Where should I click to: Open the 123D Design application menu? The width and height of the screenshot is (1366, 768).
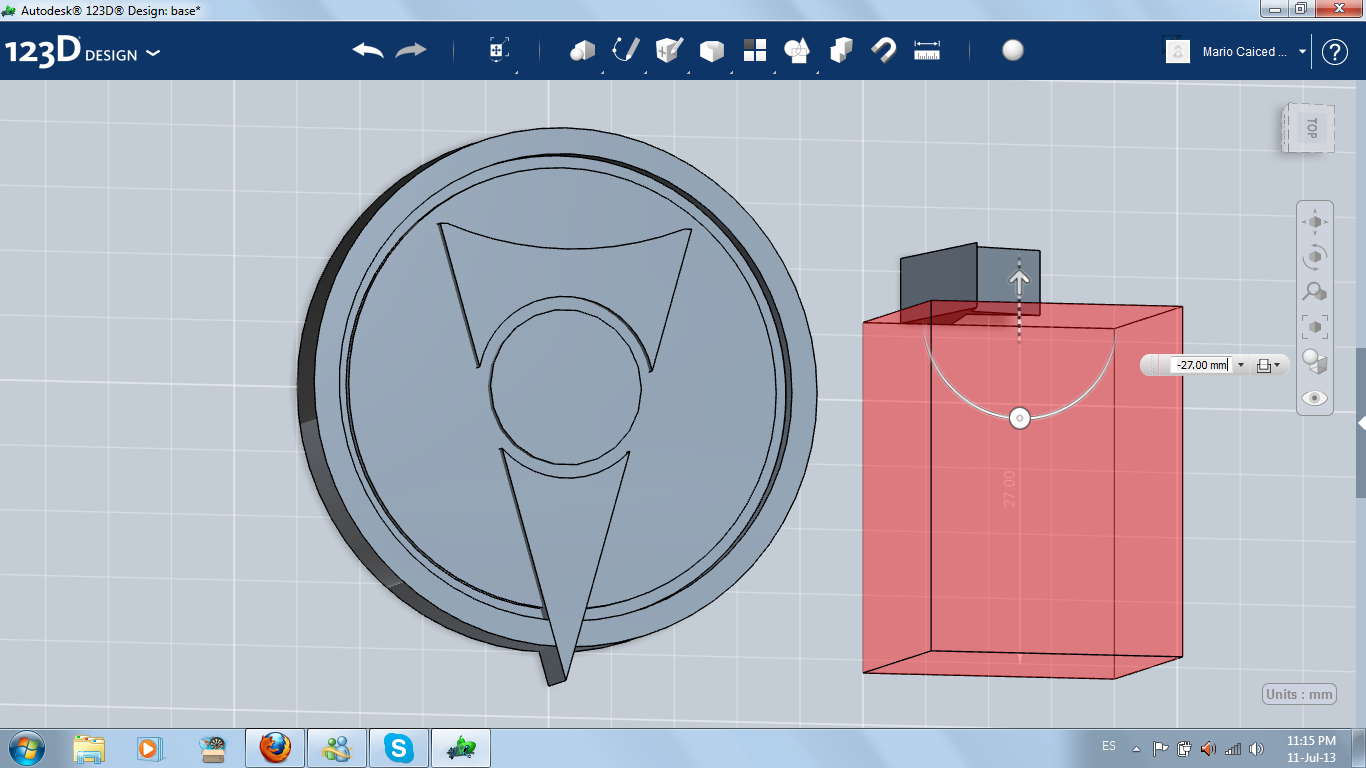pyautogui.click(x=83, y=52)
